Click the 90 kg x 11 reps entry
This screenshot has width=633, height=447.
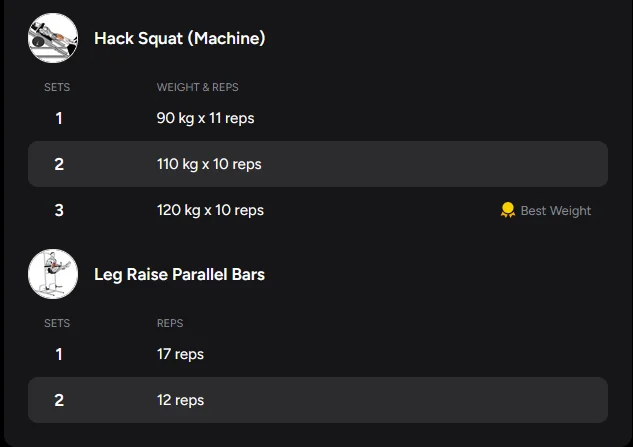(205, 118)
